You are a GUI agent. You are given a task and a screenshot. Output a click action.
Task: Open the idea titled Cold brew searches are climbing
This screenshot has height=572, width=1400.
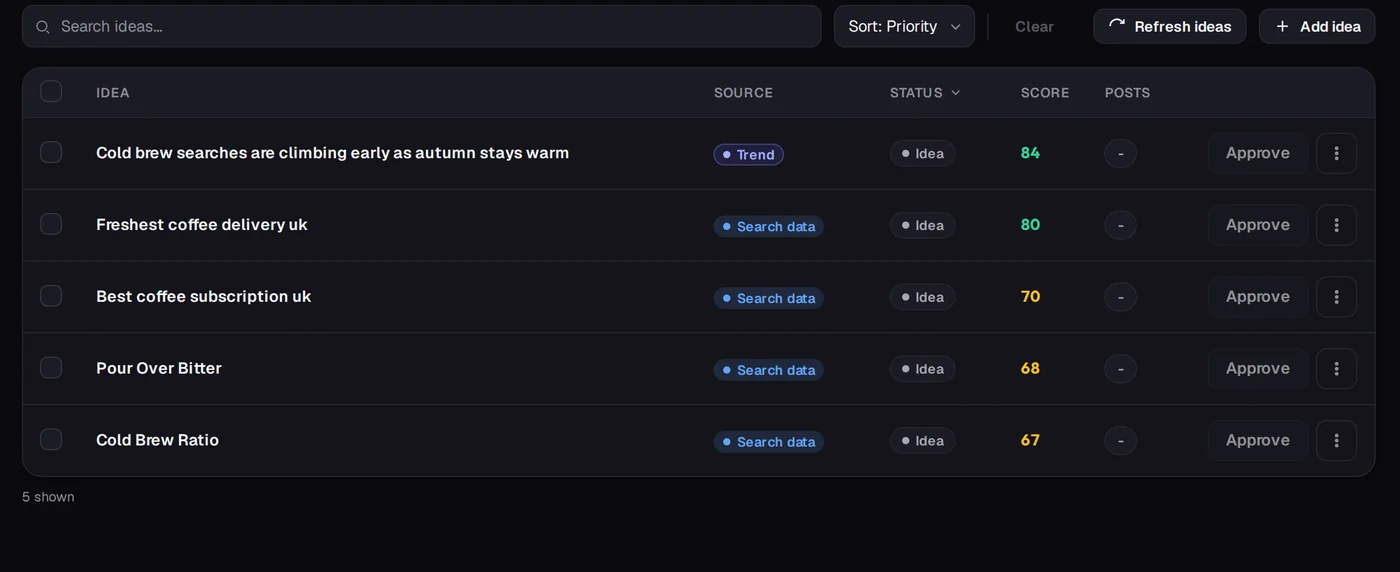click(332, 153)
